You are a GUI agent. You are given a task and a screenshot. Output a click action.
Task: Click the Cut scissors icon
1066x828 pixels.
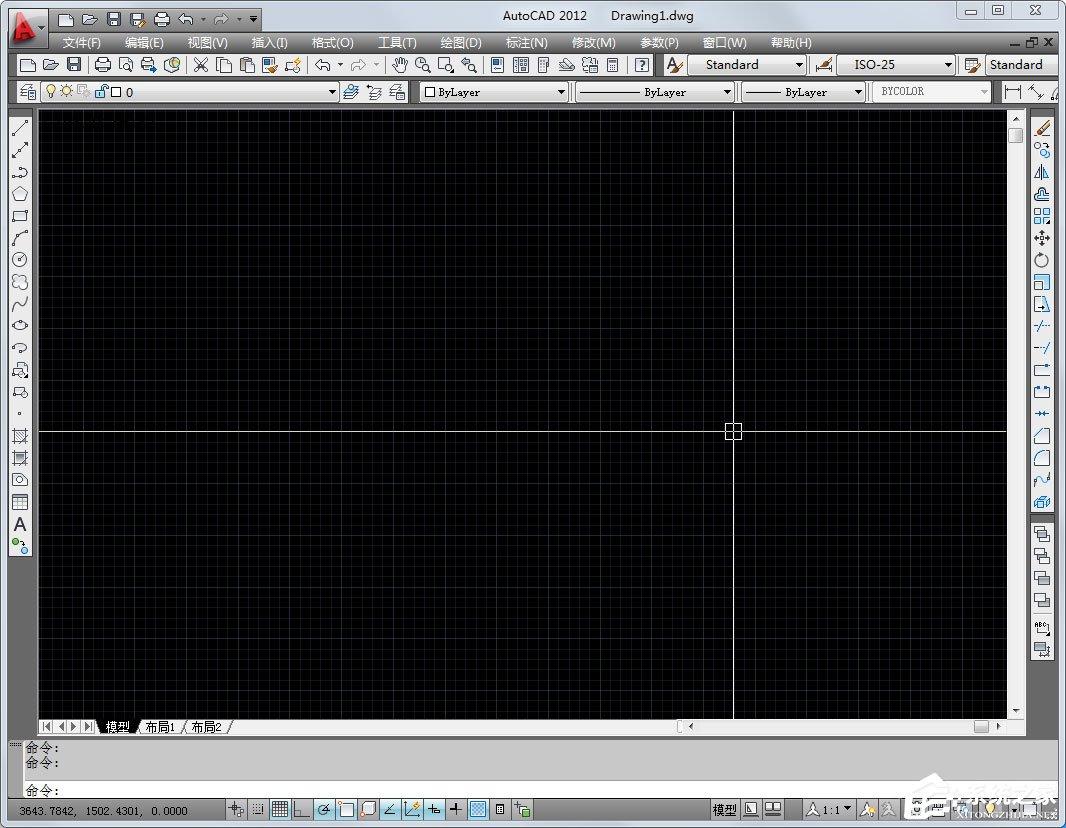tap(201, 65)
